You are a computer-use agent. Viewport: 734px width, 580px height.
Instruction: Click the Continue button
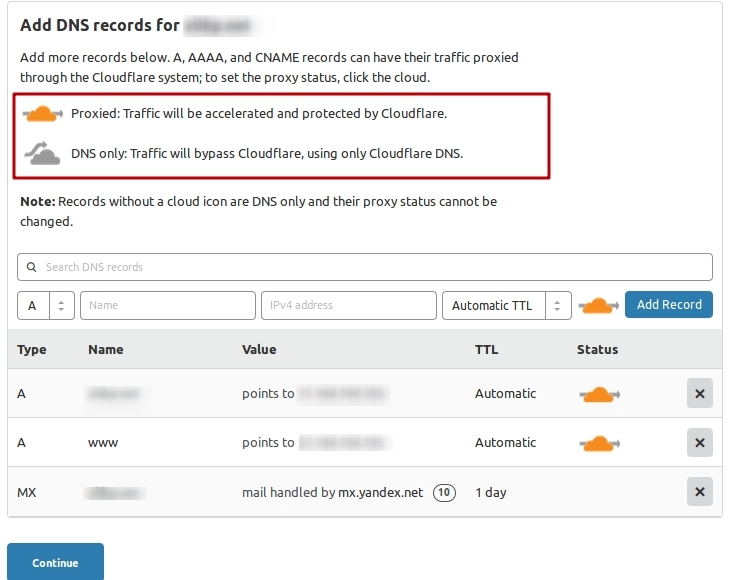55,562
